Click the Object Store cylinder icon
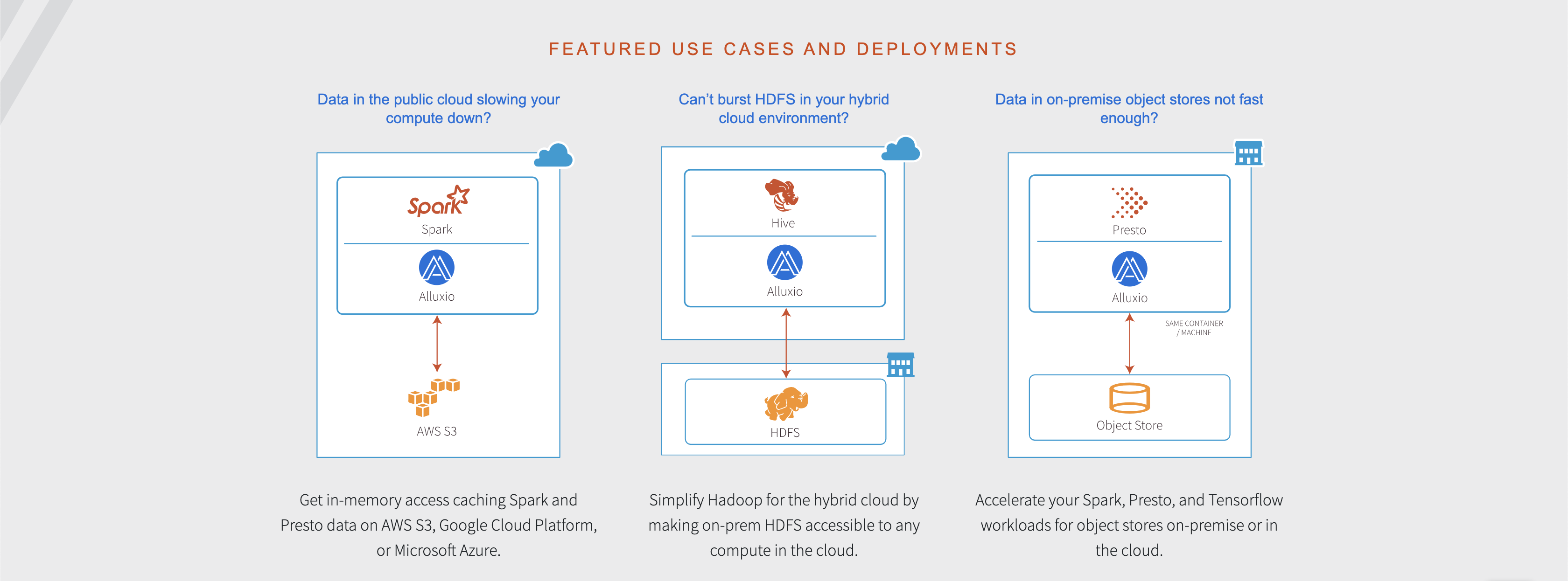 (x=1129, y=399)
